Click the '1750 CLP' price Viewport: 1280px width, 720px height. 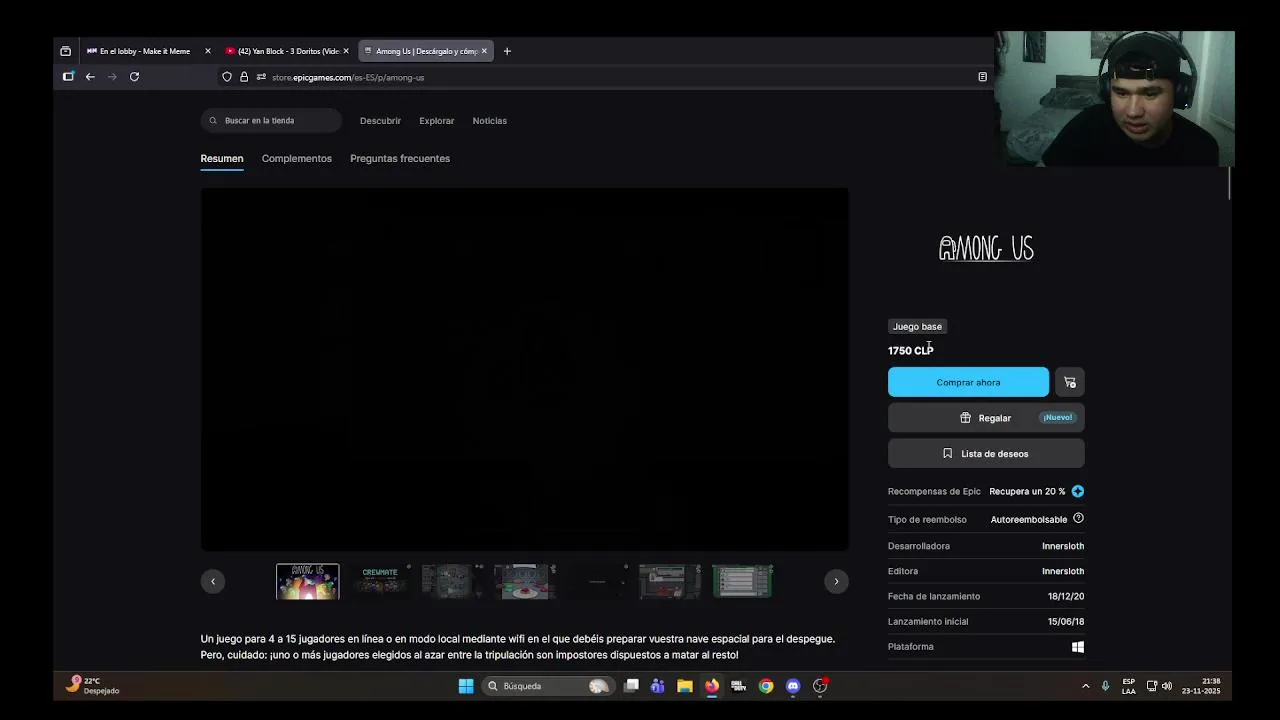pos(911,351)
